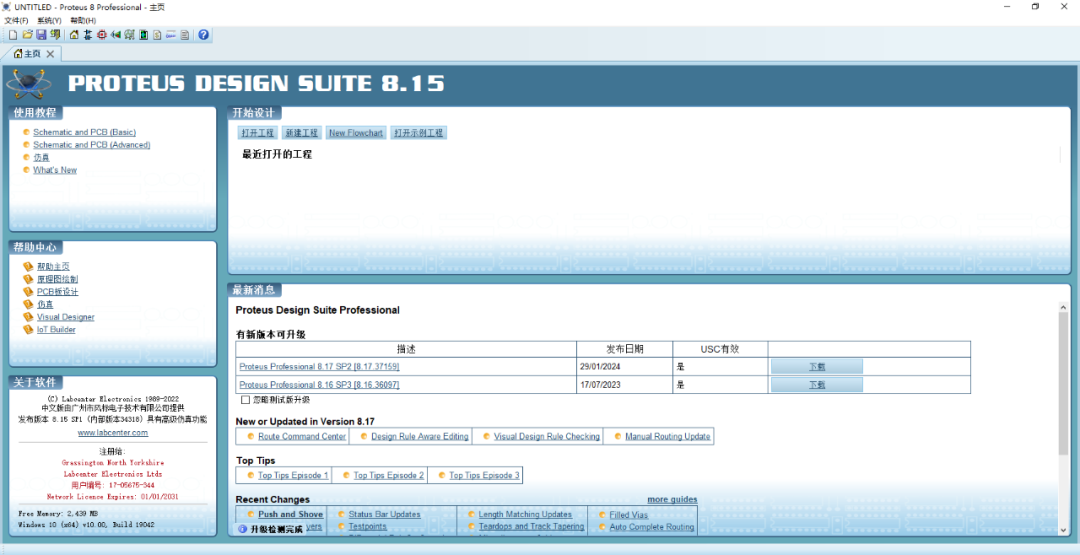Click the book icon beside IoT Builder
The width and height of the screenshot is (1080, 555).
coord(28,329)
